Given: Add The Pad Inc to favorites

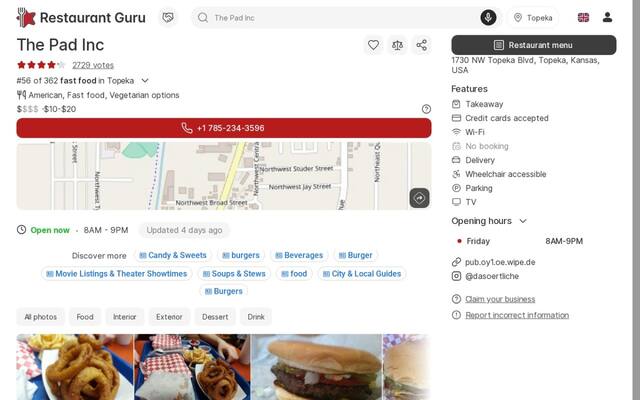Looking at the screenshot, I should click(x=373, y=45).
